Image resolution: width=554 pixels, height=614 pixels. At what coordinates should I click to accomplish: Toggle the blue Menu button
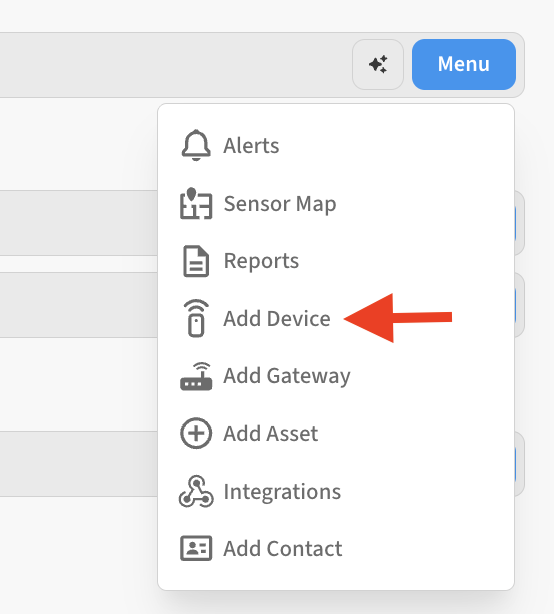tap(464, 64)
